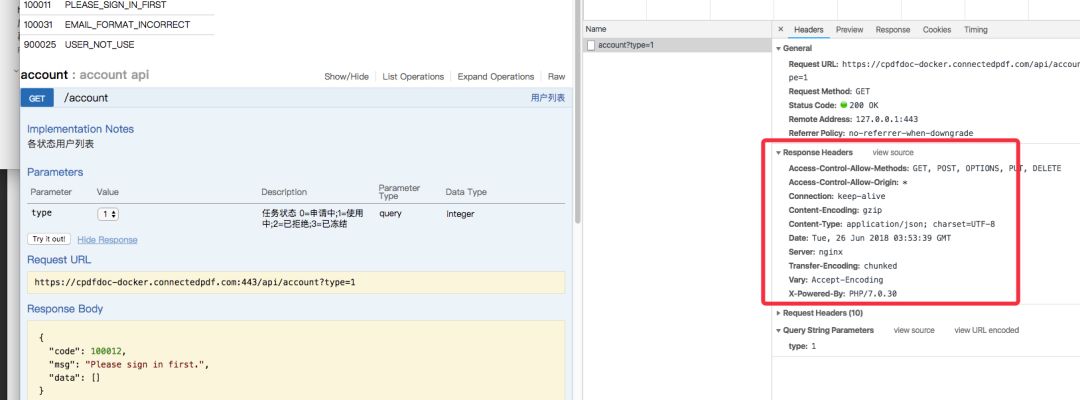Click List Operations link
This screenshot has height=400, width=1080.
(413, 76)
